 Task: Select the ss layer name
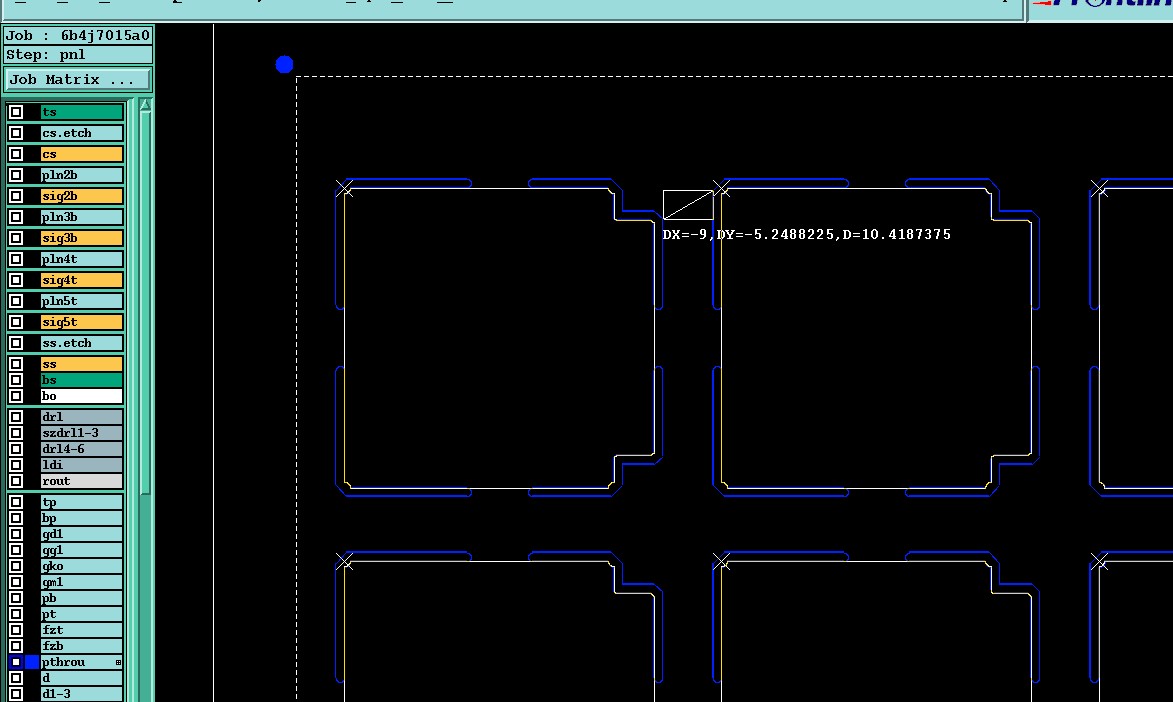[82, 364]
